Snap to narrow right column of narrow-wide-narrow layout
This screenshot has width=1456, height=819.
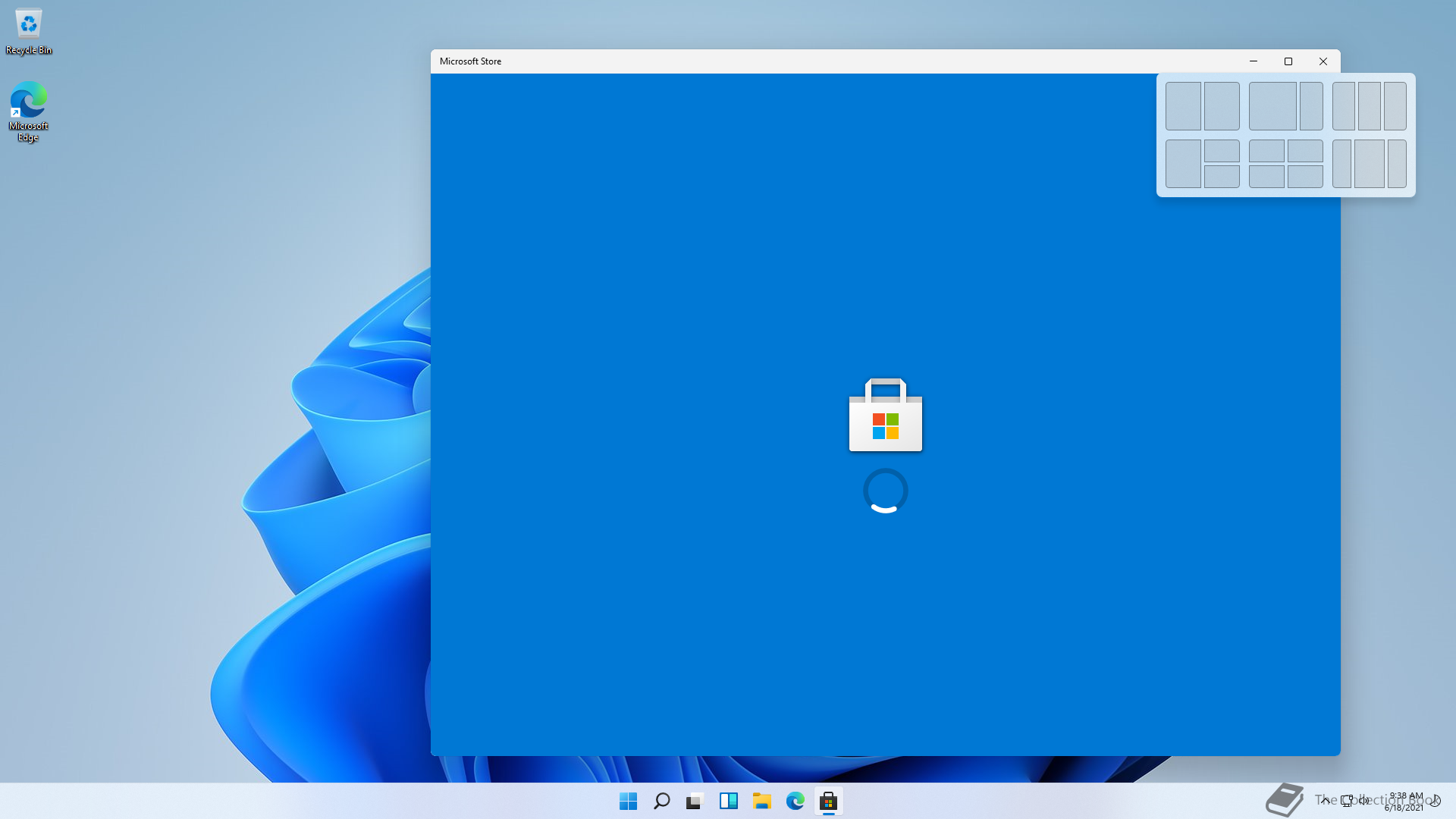coord(1397,164)
